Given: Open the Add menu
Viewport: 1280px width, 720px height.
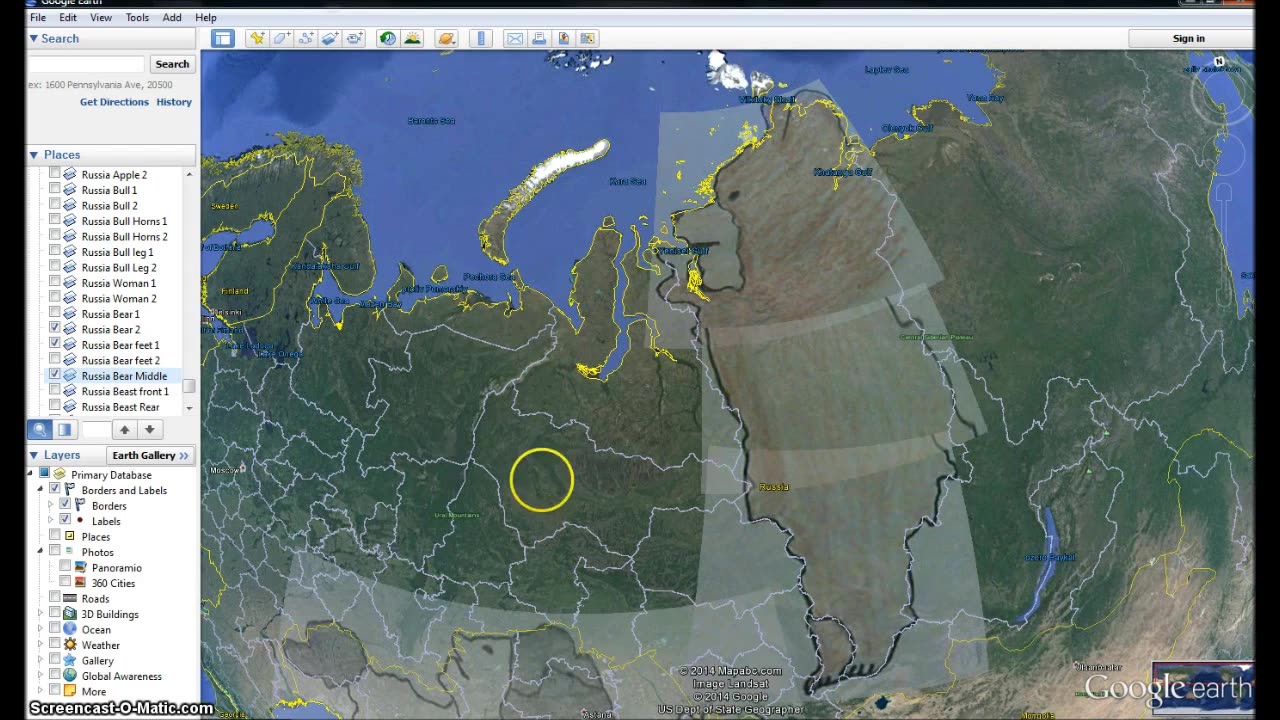Looking at the screenshot, I should 172,17.
